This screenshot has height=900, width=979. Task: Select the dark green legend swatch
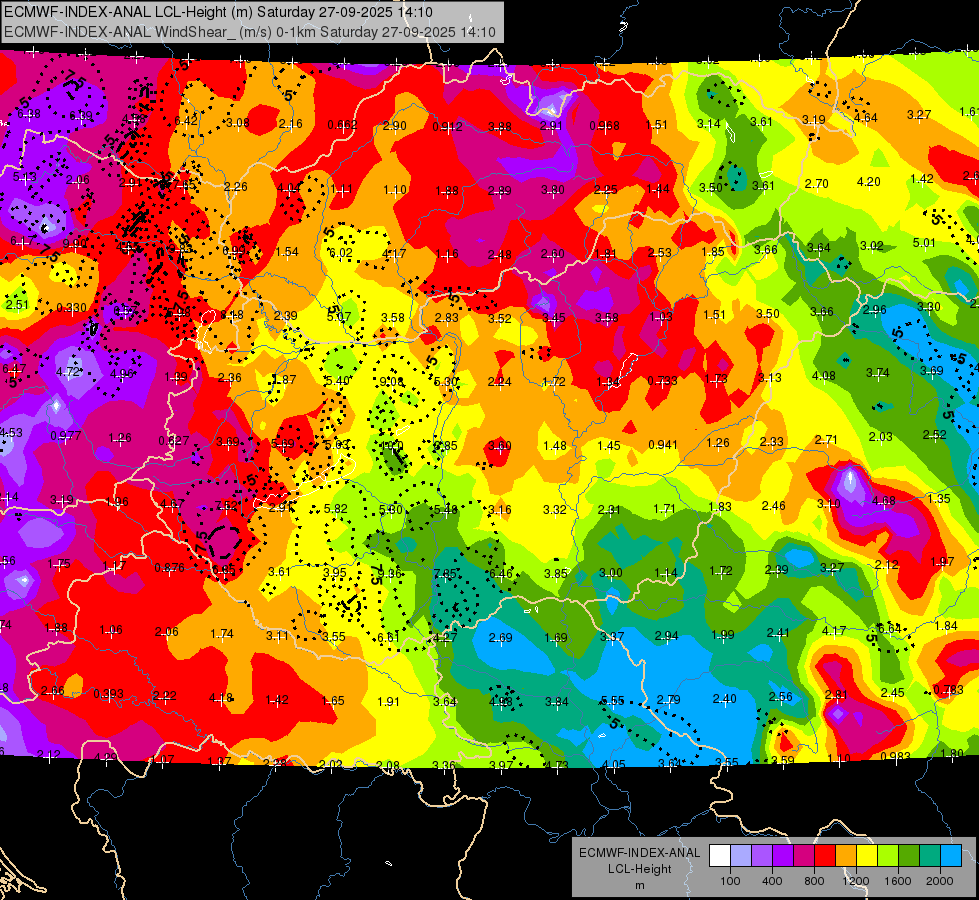908,856
